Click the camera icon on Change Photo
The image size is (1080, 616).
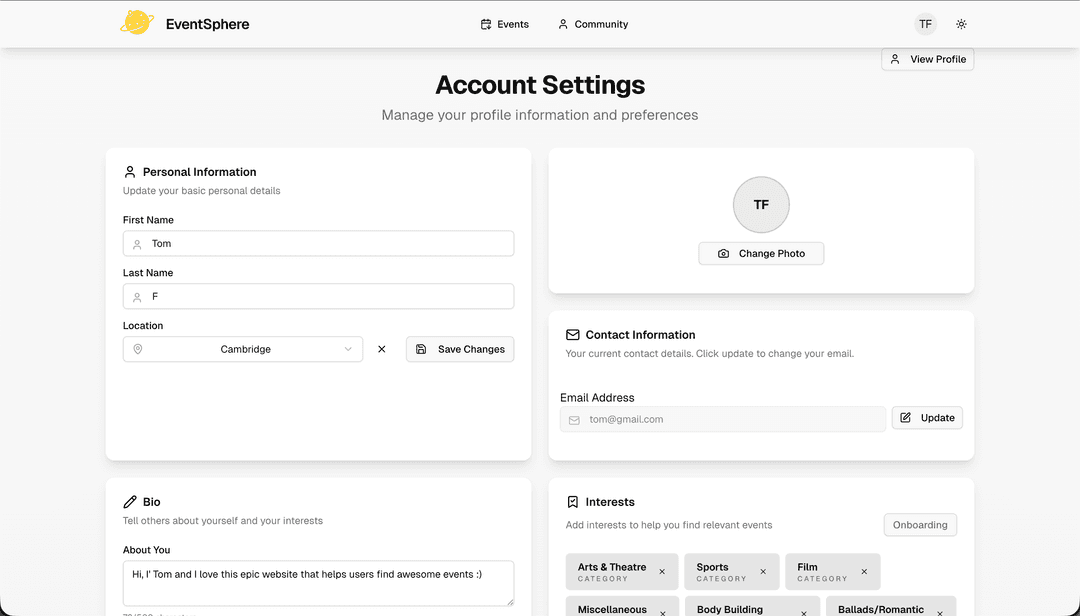(723, 253)
